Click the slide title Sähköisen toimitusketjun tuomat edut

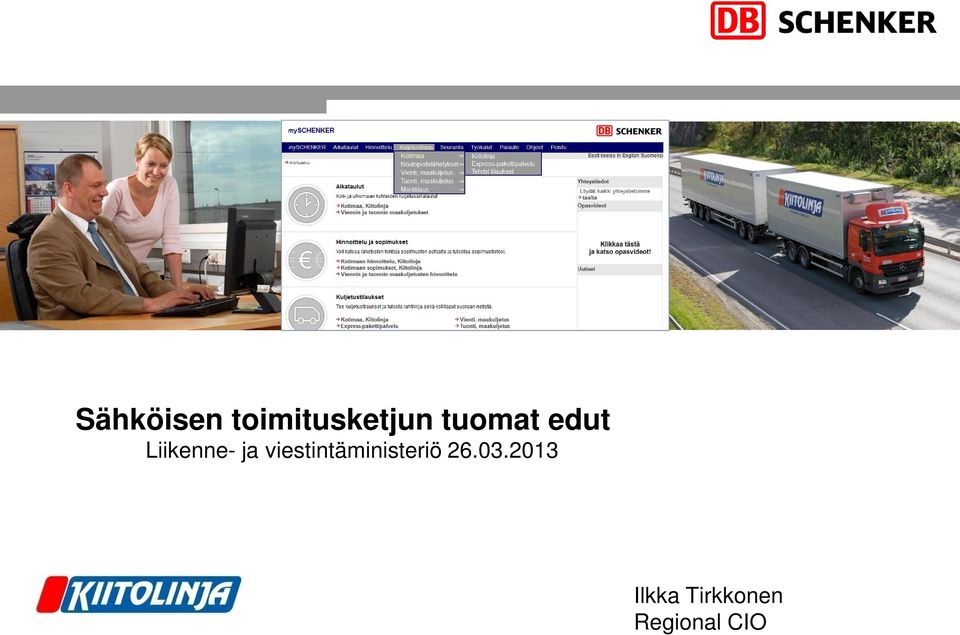(x=343, y=420)
